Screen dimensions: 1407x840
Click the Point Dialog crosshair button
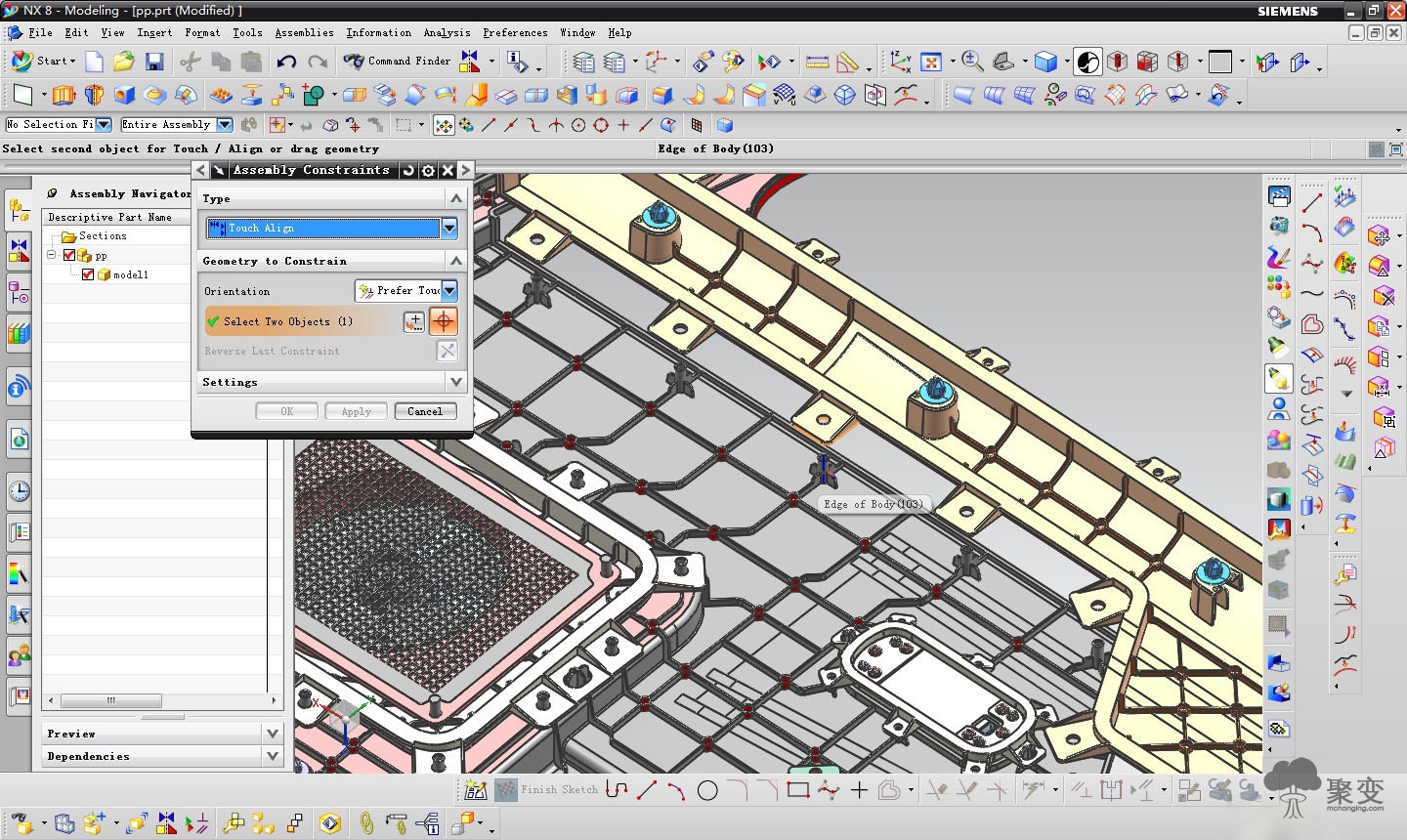[x=444, y=320]
